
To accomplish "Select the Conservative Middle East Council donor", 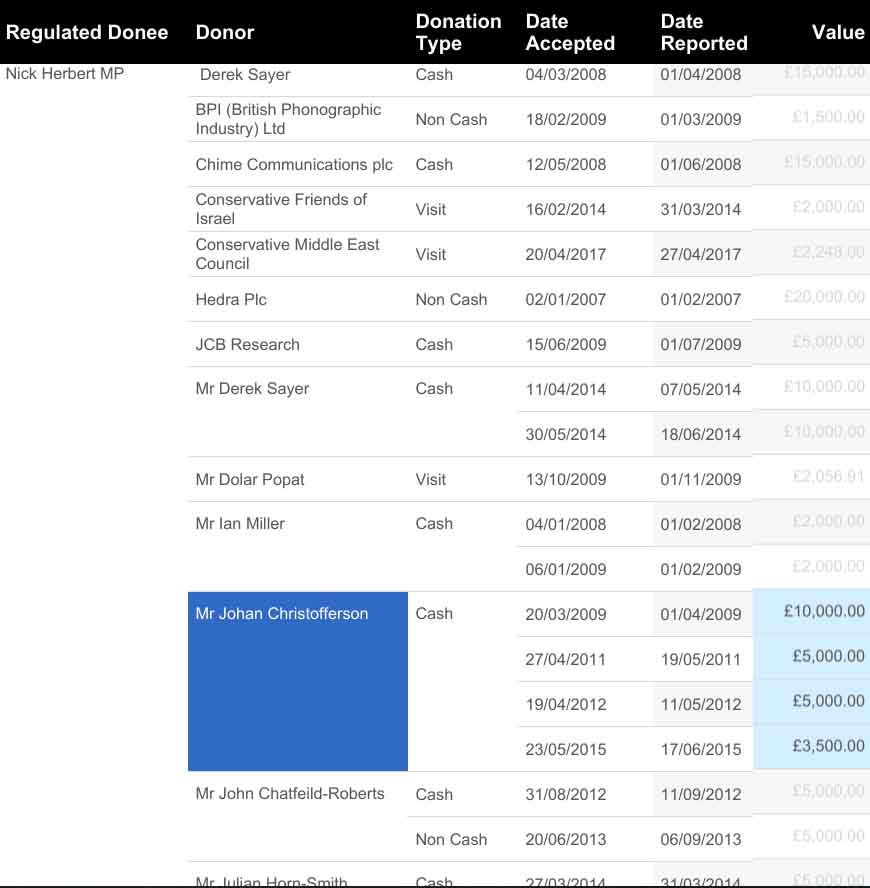I will pos(287,254).
